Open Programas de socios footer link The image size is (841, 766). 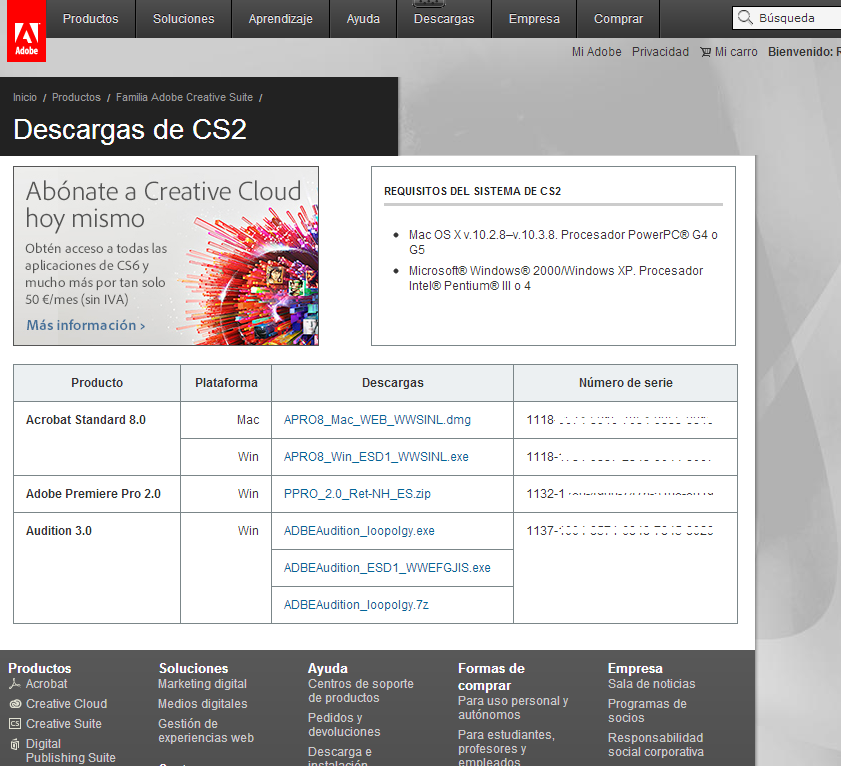647,711
